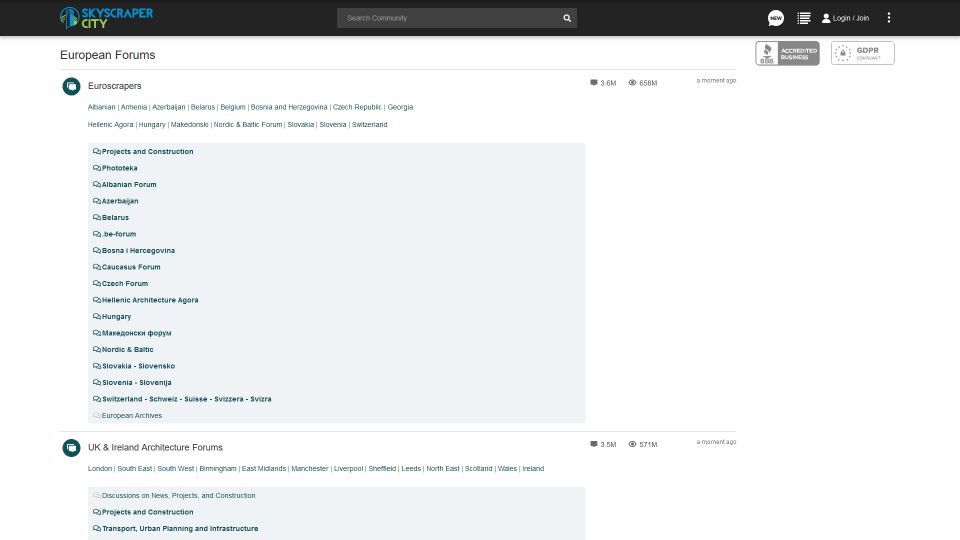Viewport: 960px width, 540px height.
Task: Click chat icon beside European Archives
Action: pyautogui.click(x=97, y=416)
